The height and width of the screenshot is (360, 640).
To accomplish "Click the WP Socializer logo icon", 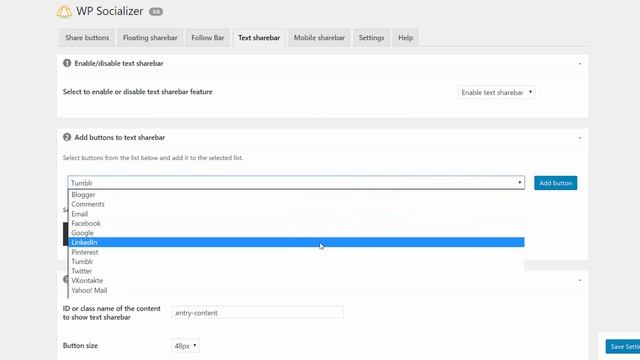I will [x=64, y=11].
